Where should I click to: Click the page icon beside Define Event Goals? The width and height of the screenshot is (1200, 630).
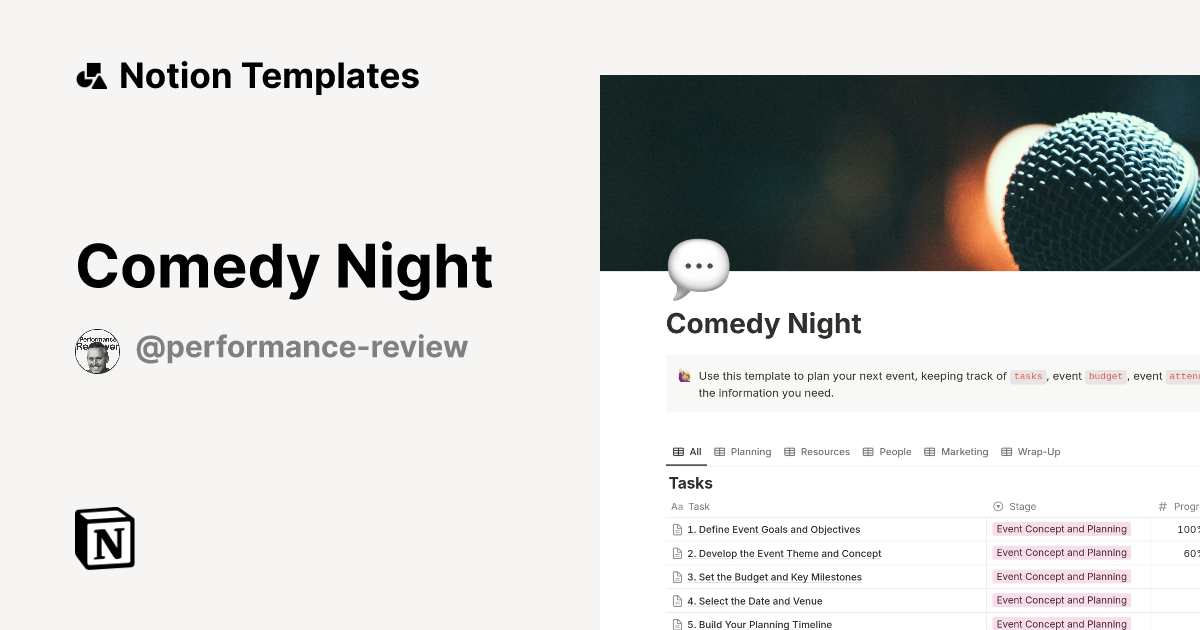pyautogui.click(x=677, y=529)
